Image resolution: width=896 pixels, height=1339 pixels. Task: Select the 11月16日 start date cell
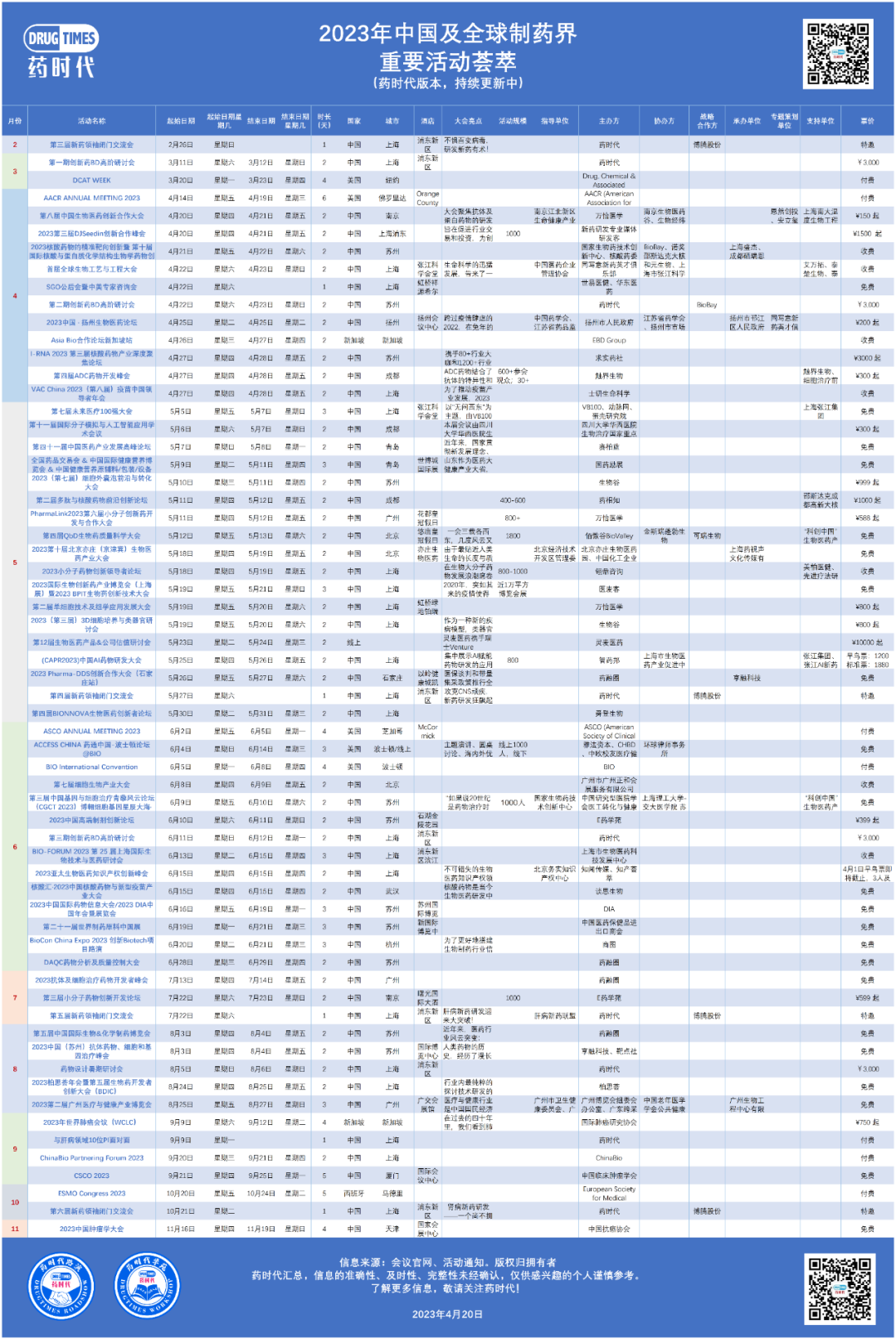pyautogui.click(x=180, y=1229)
